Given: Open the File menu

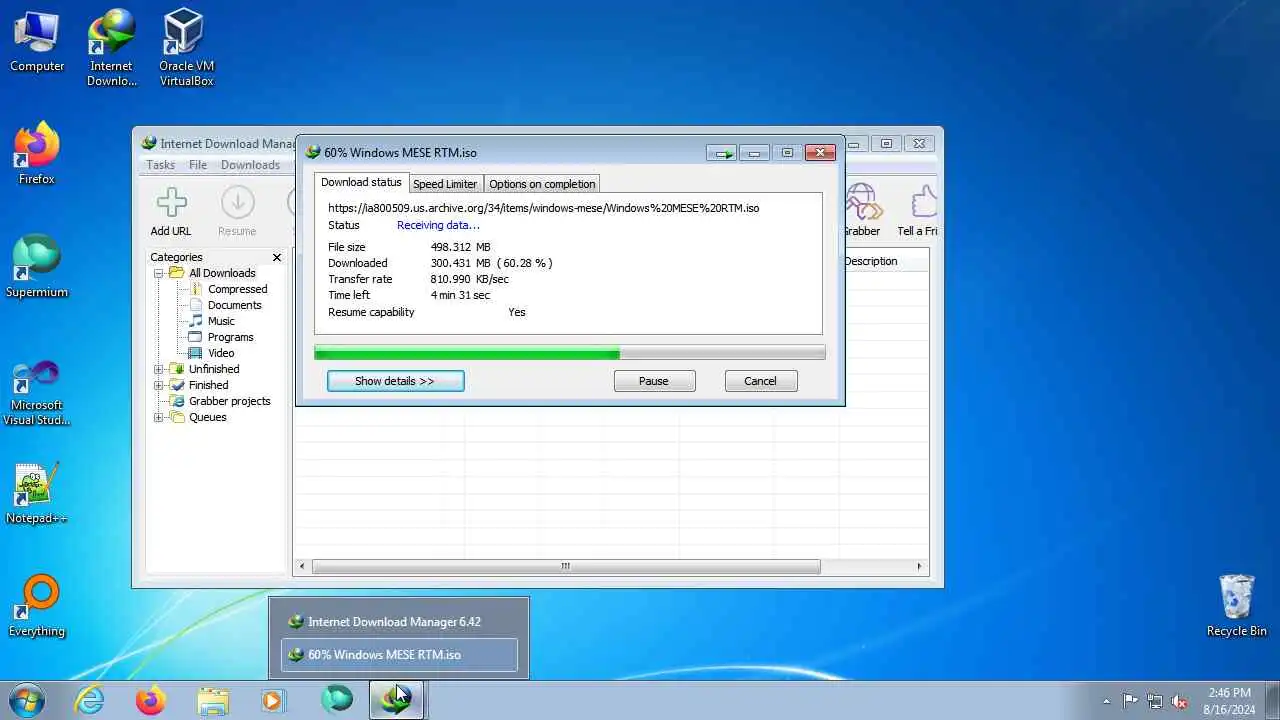Looking at the screenshot, I should (198, 165).
